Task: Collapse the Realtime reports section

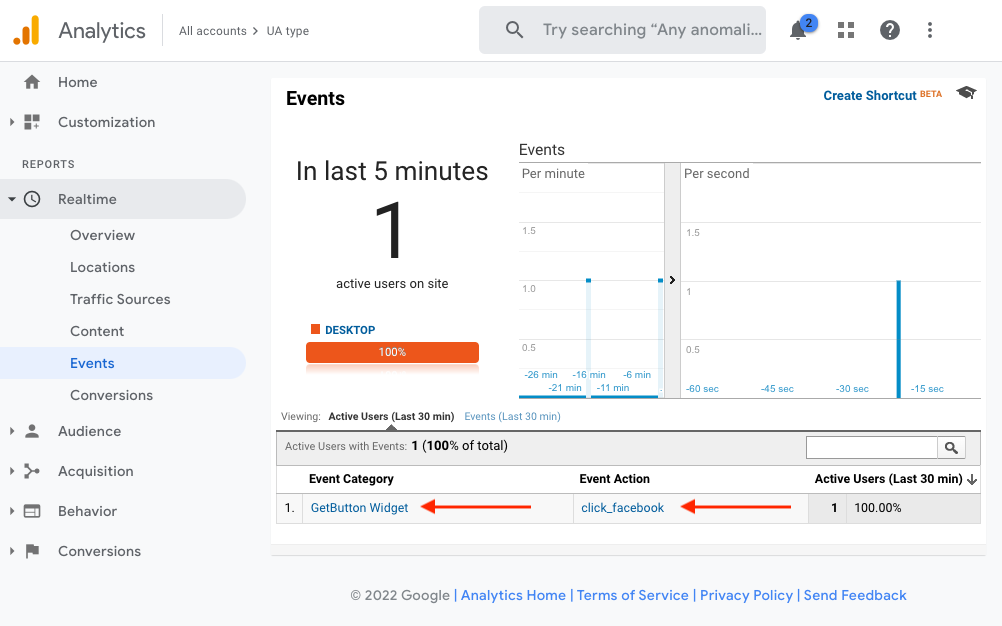Action: [x=13, y=199]
